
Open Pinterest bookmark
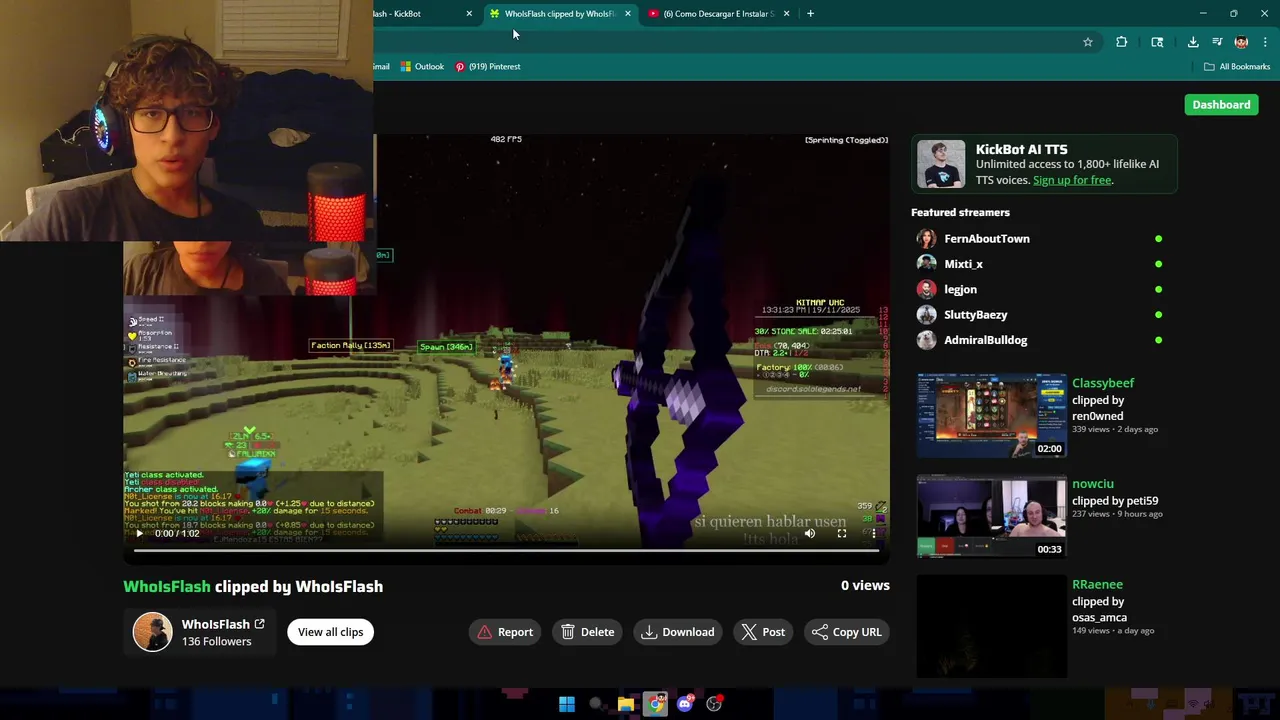[488, 67]
